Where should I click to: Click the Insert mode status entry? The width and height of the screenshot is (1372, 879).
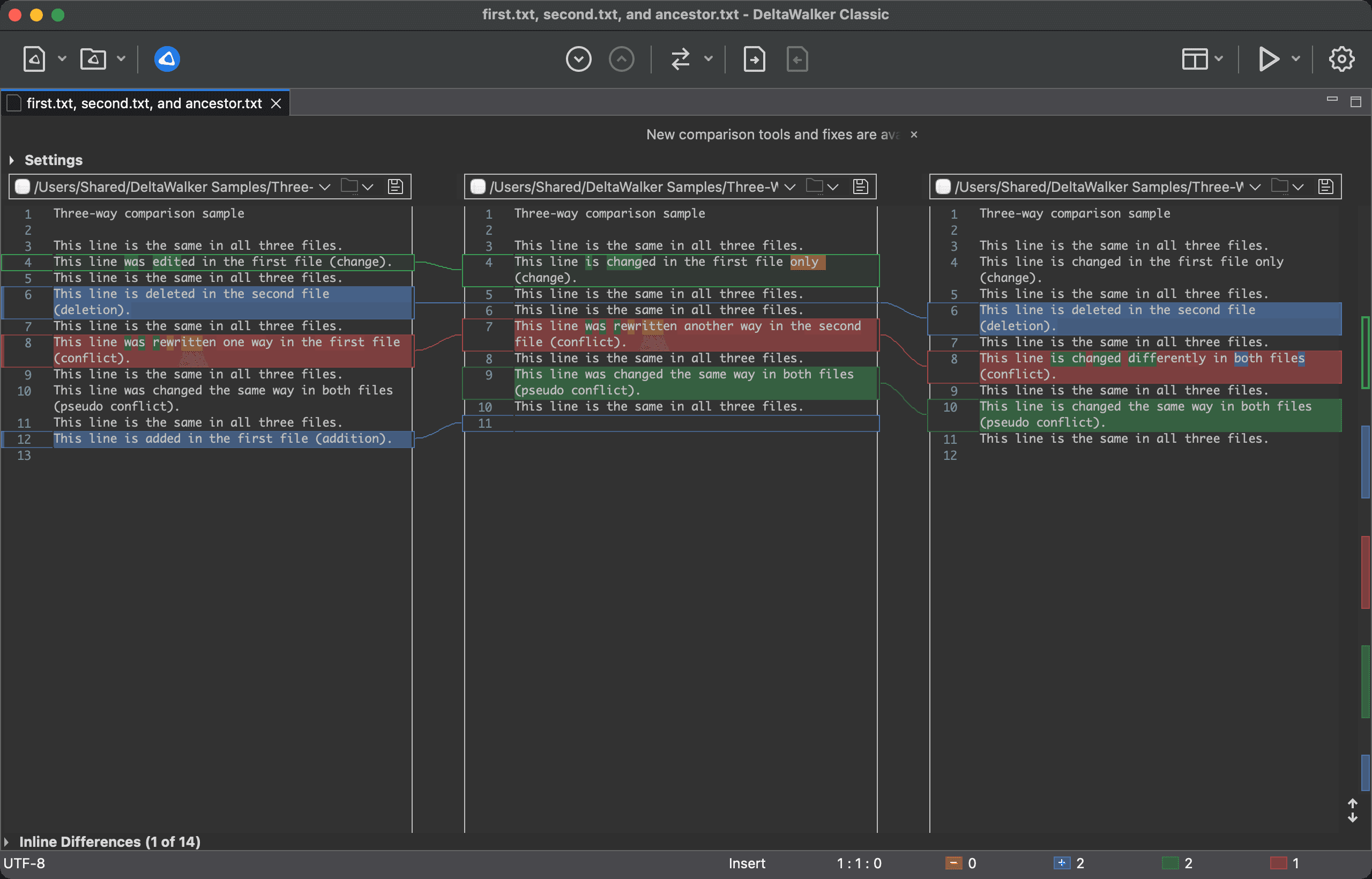(x=747, y=863)
